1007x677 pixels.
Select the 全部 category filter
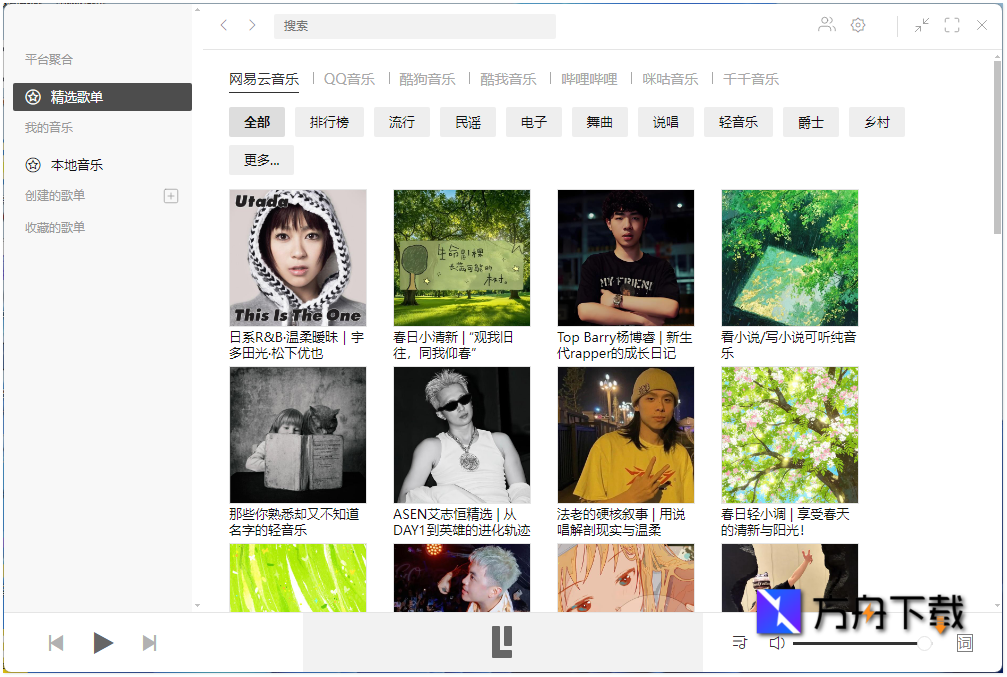pos(257,122)
